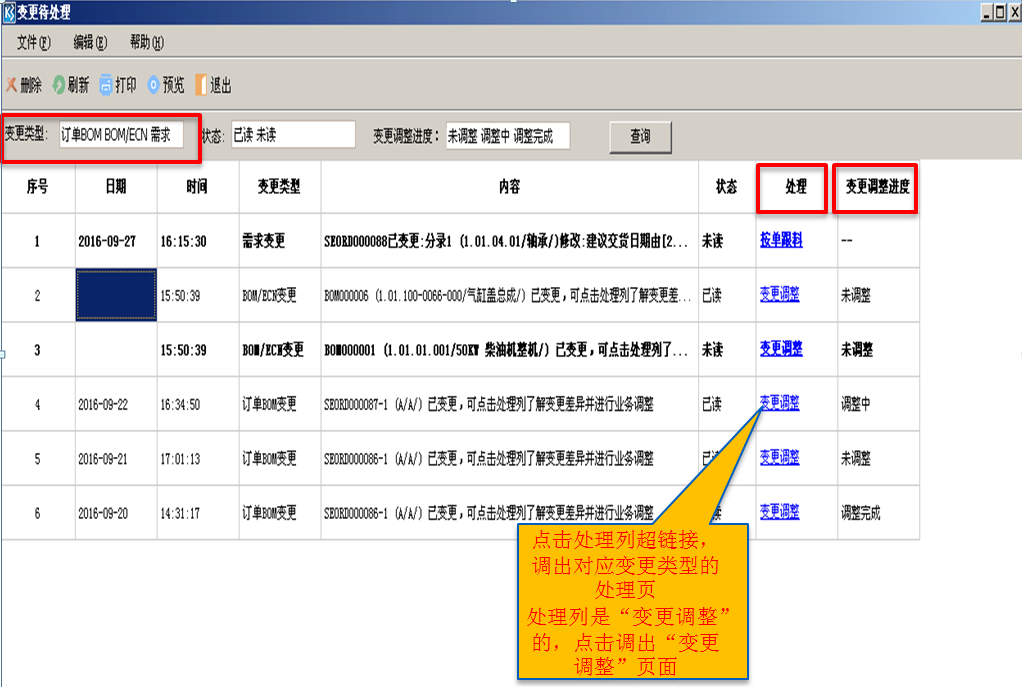Expand the 变更调整进度 filter field

pyautogui.click(x=507, y=136)
